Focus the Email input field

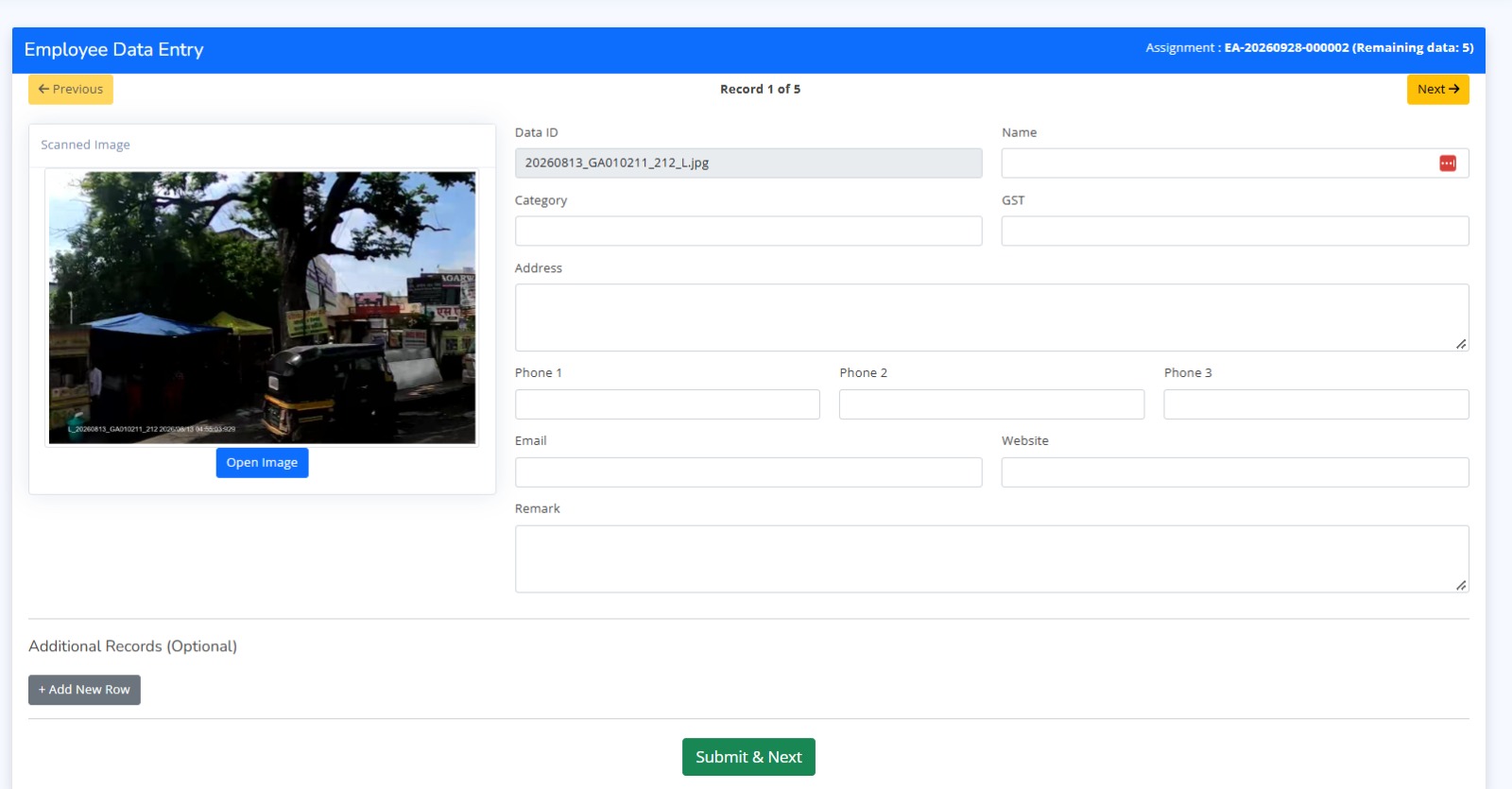click(x=748, y=472)
